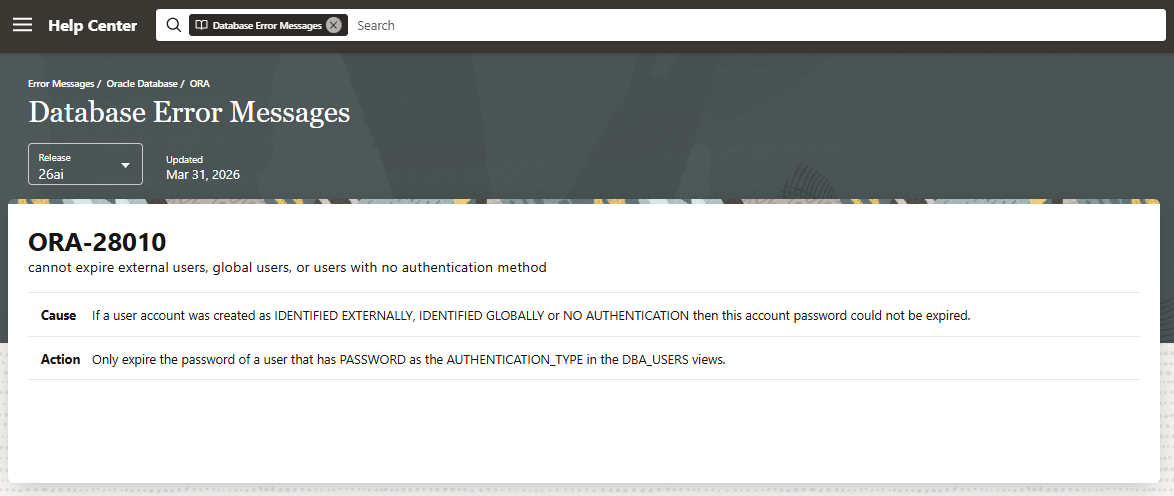Image resolution: width=1174 pixels, height=496 pixels.
Task: Click the book icon in the search chip
Action: (201, 25)
